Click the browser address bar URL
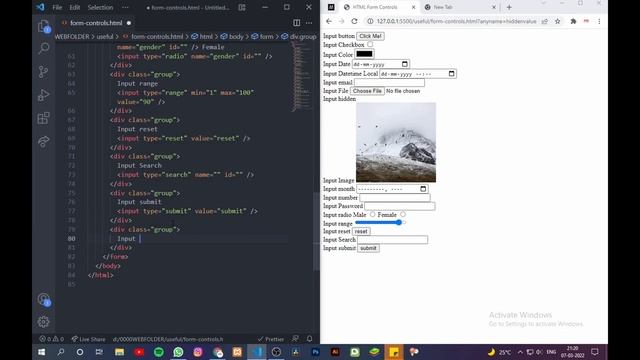 [x=456, y=21]
